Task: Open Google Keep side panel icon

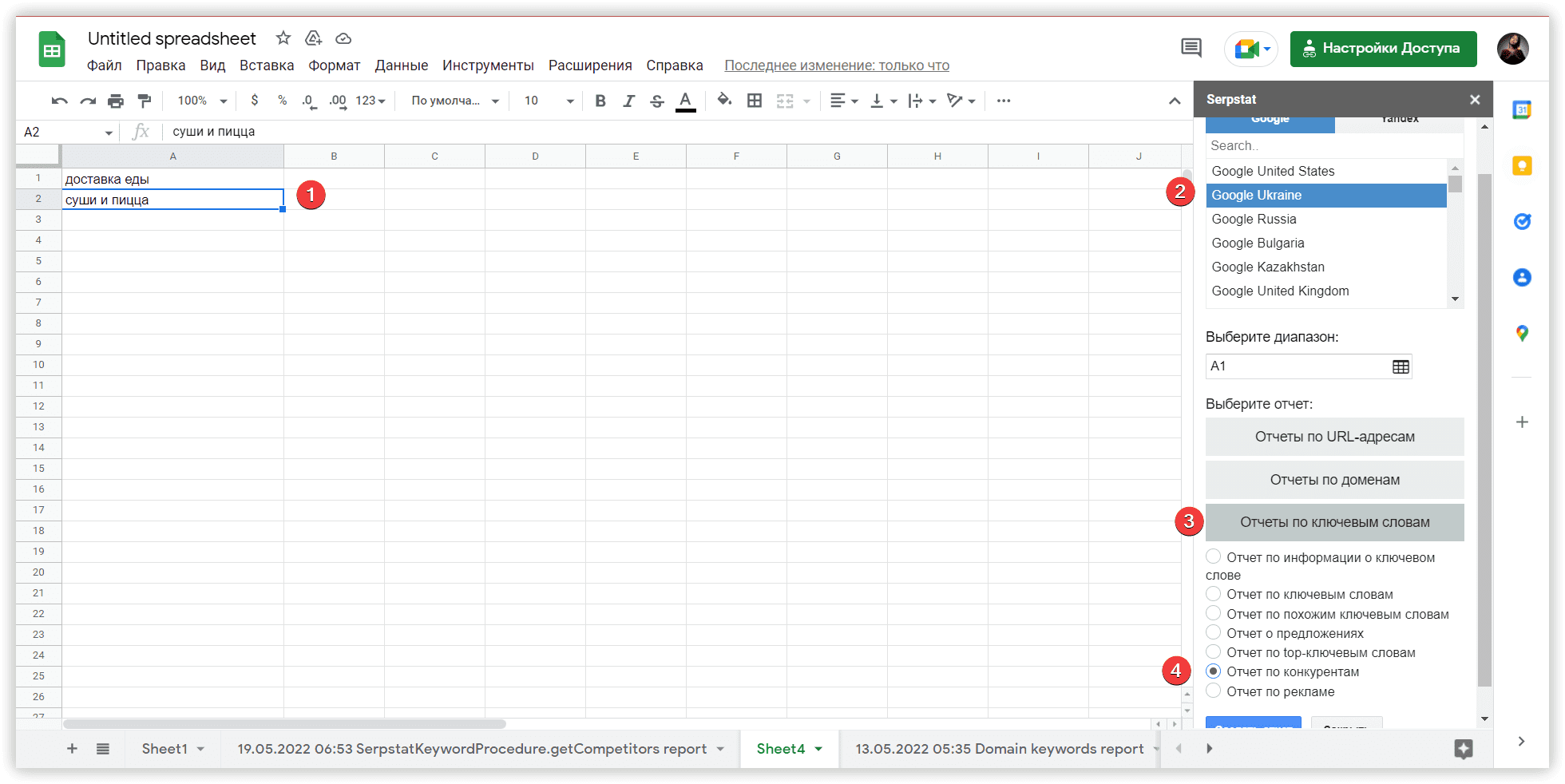Action: click(1522, 166)
